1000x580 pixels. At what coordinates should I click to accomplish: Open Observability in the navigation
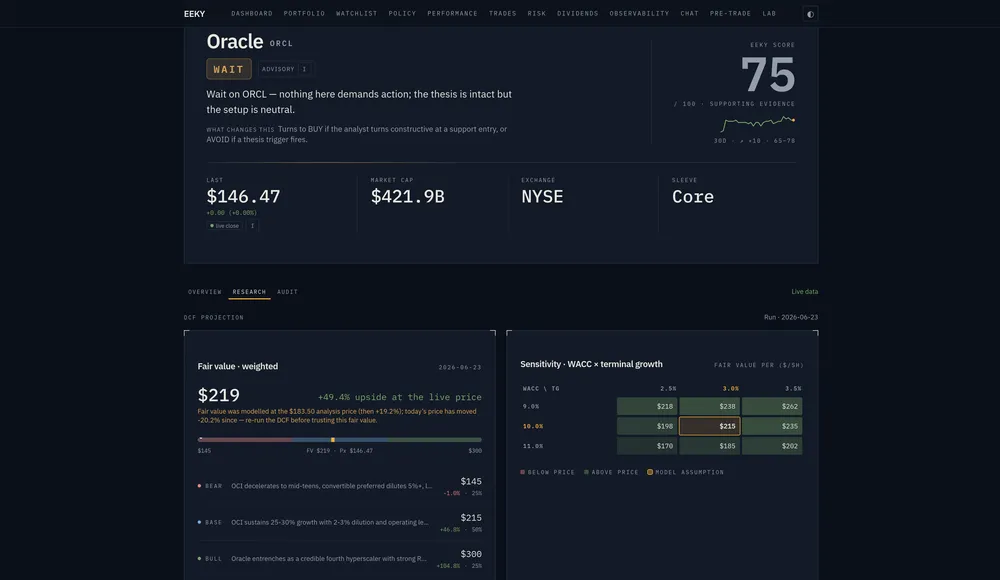(639, 13)
